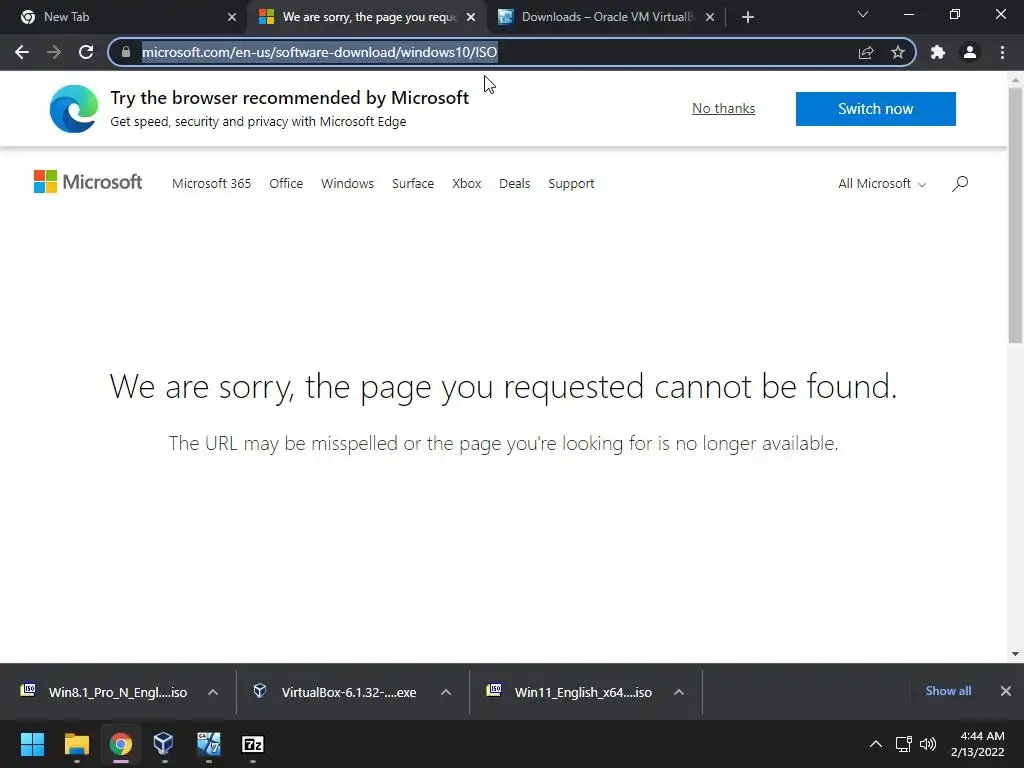The height and width of the screenshot is (768, 1024).
Task: Open the tab search chevron
Action: [x=863, y=14]
